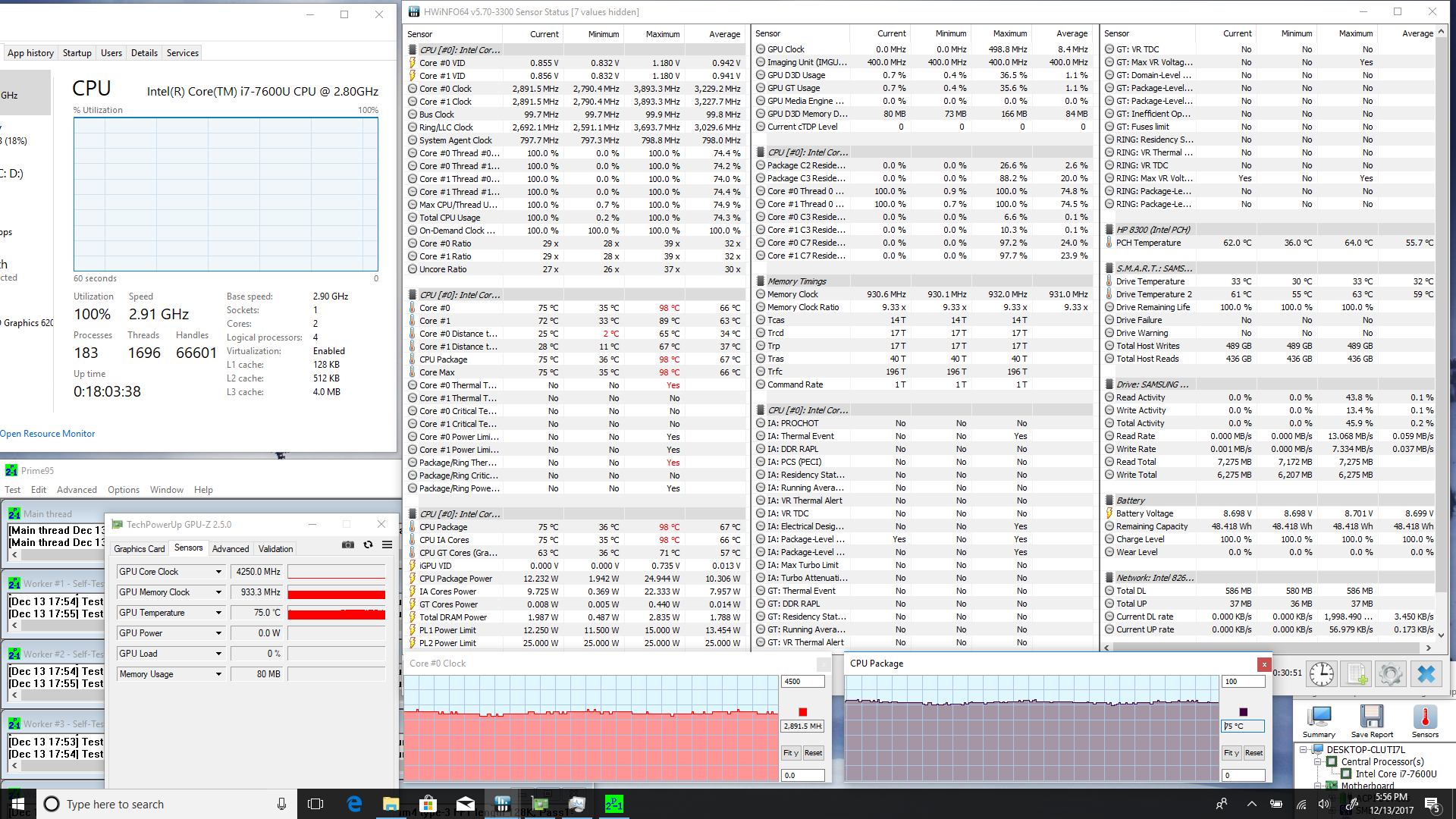Switch to the Graphics Card tab
Screen dimensions: 1456x819
[x=139, y=549]
